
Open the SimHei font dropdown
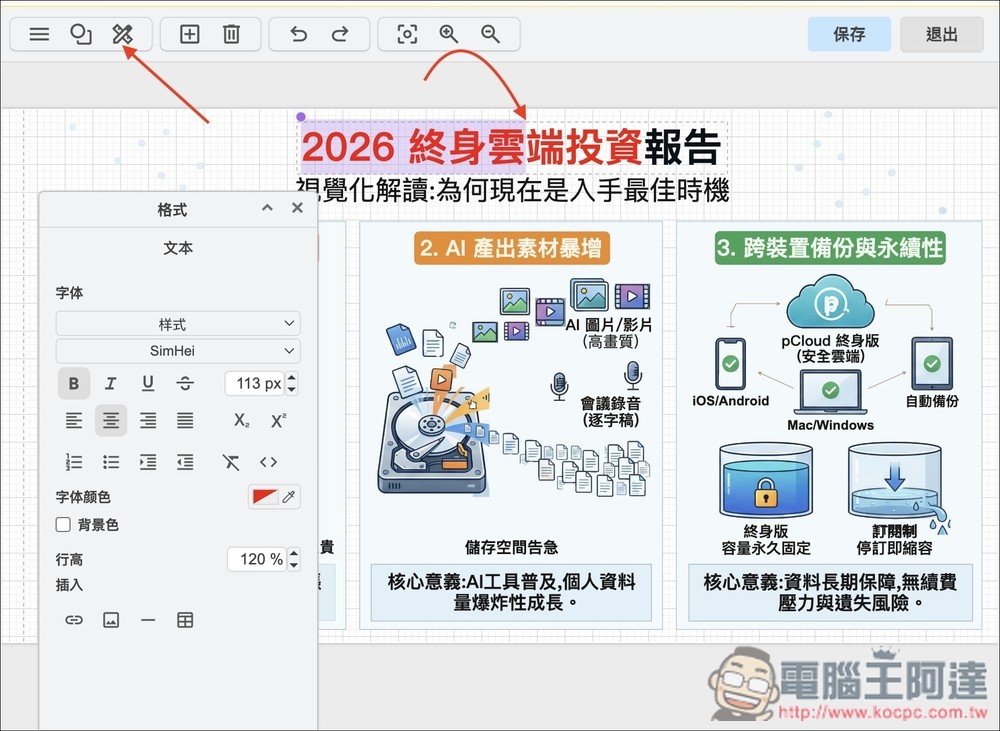[178, 351]
